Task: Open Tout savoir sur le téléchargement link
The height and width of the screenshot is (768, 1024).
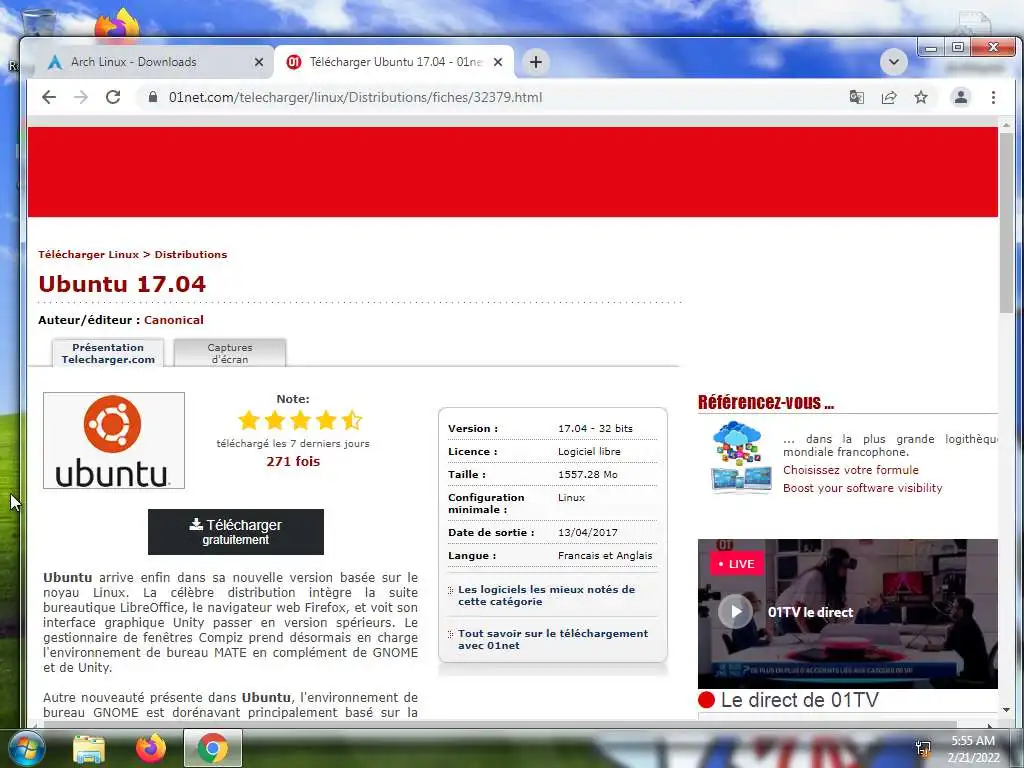Action: 552,639
